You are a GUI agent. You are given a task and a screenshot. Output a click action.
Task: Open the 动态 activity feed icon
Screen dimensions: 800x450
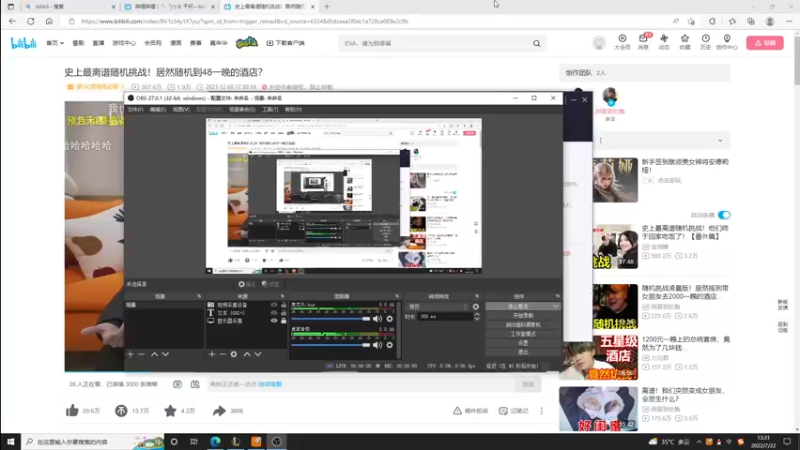click(x=664, y=41)
